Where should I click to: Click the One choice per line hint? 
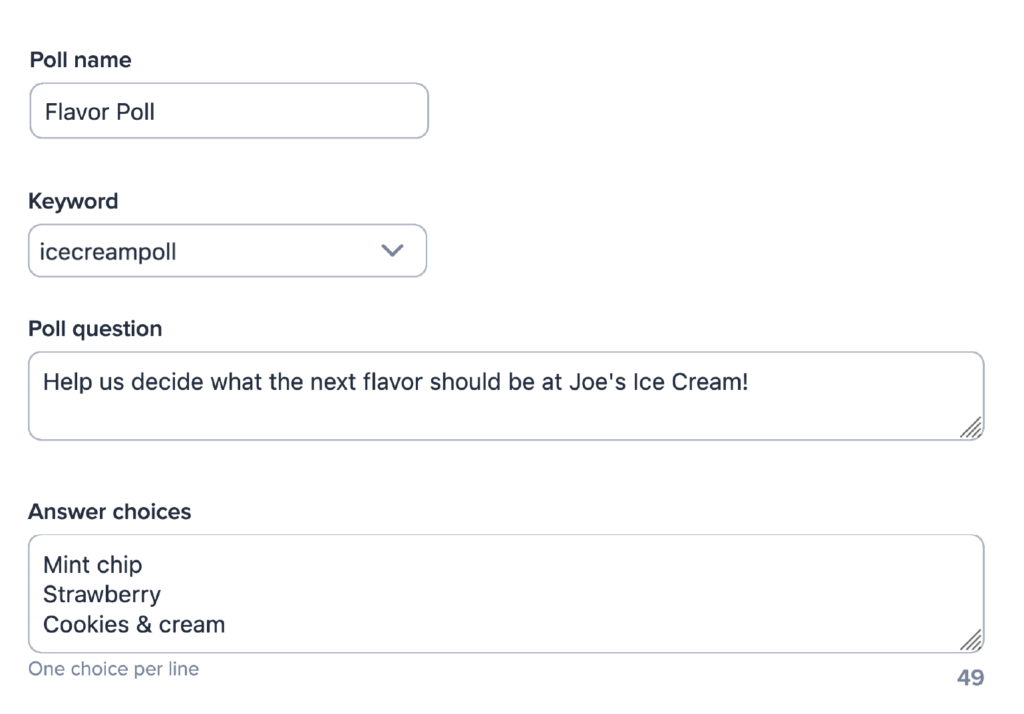point(113,669)
